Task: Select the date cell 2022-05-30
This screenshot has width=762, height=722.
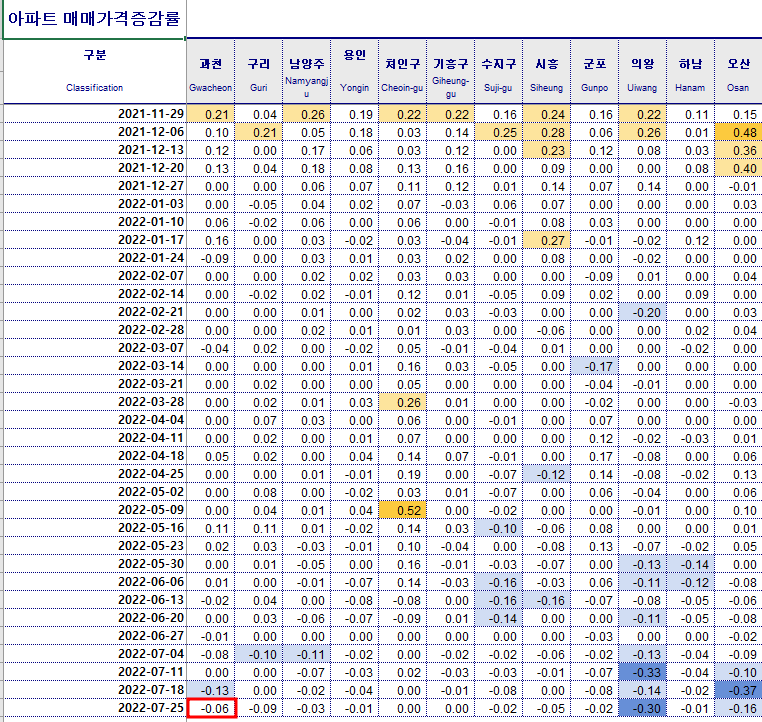Action: [x=94, y=563]
